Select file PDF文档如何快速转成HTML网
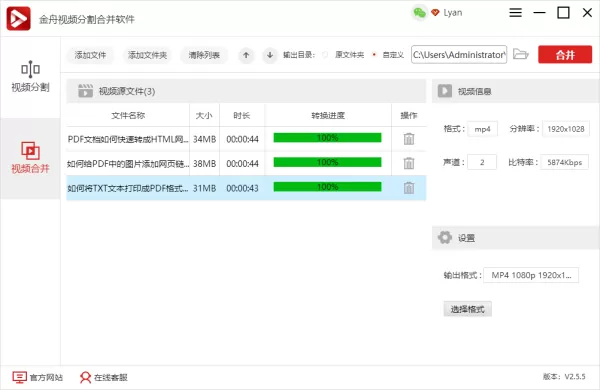The image size is (600, 390). click(128, 139)
